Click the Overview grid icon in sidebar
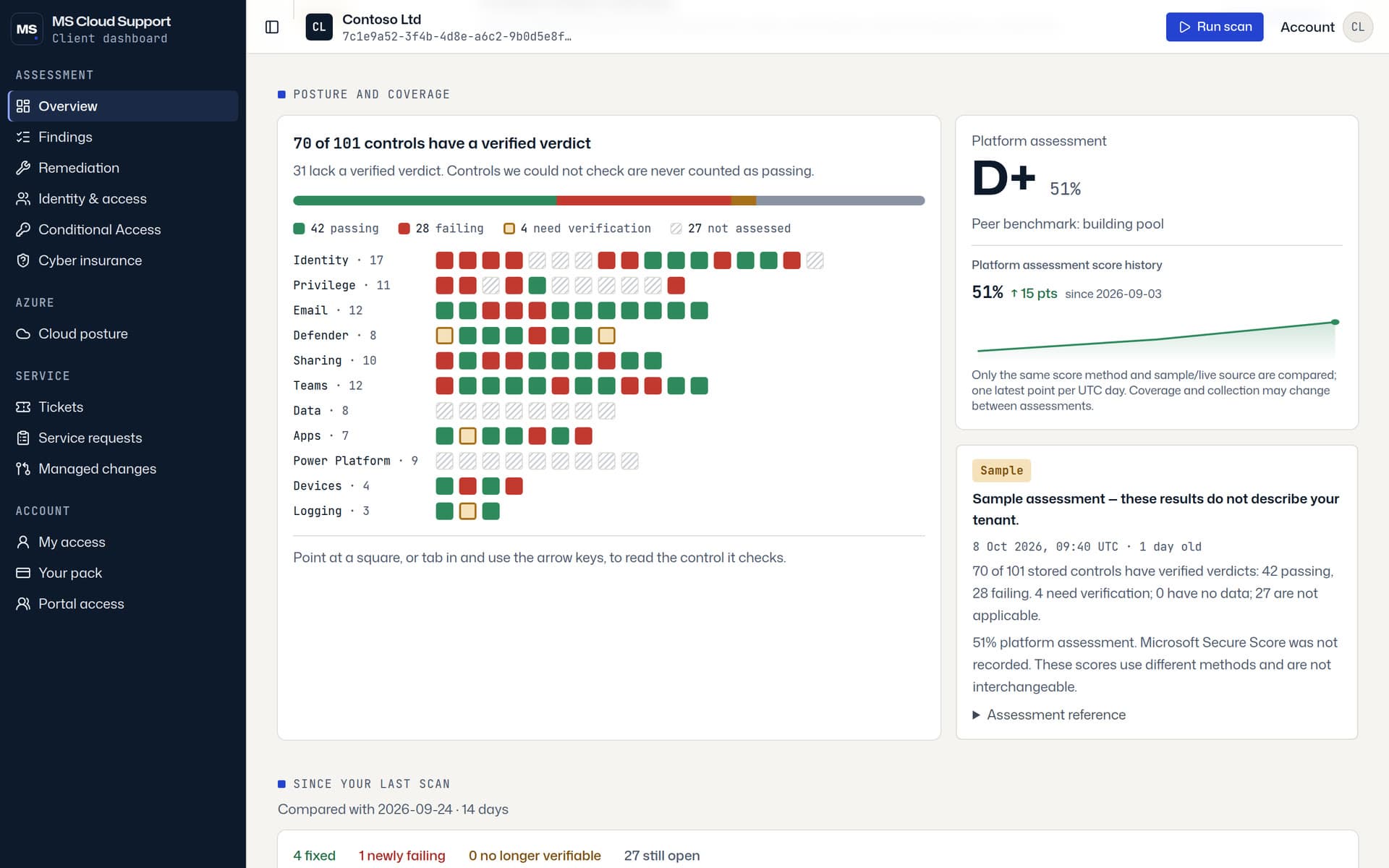The height and width of the screenshot is (868, 1389). pyautogui.click(x=23, y=106)
